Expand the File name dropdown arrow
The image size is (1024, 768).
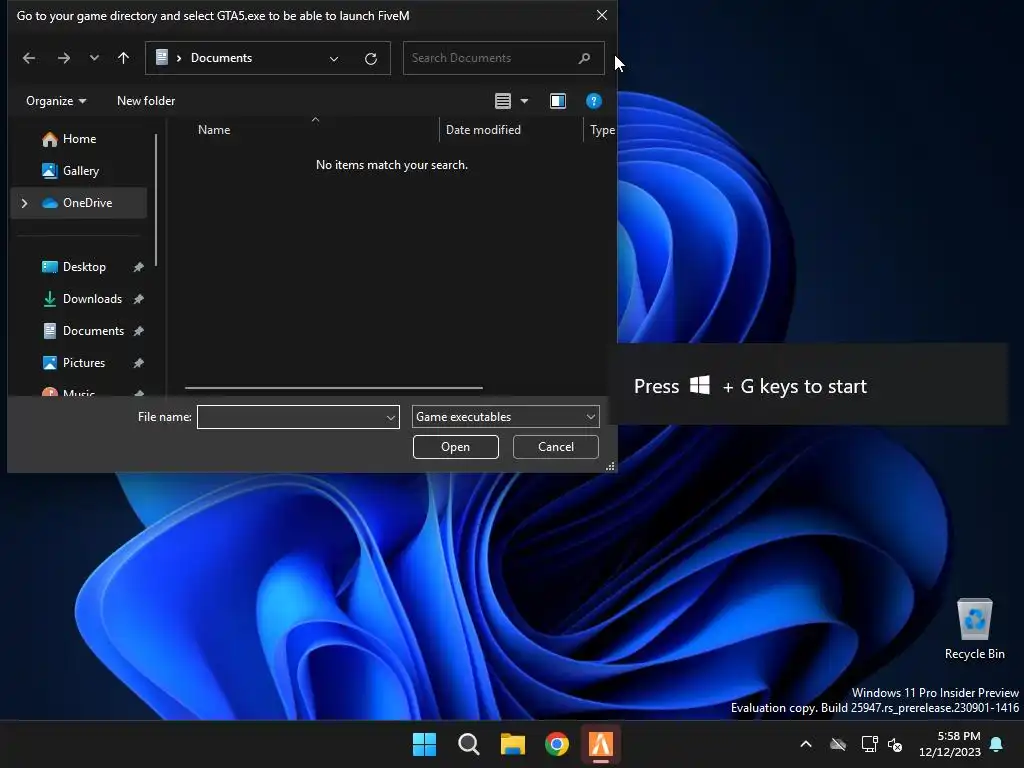(391, 417)
